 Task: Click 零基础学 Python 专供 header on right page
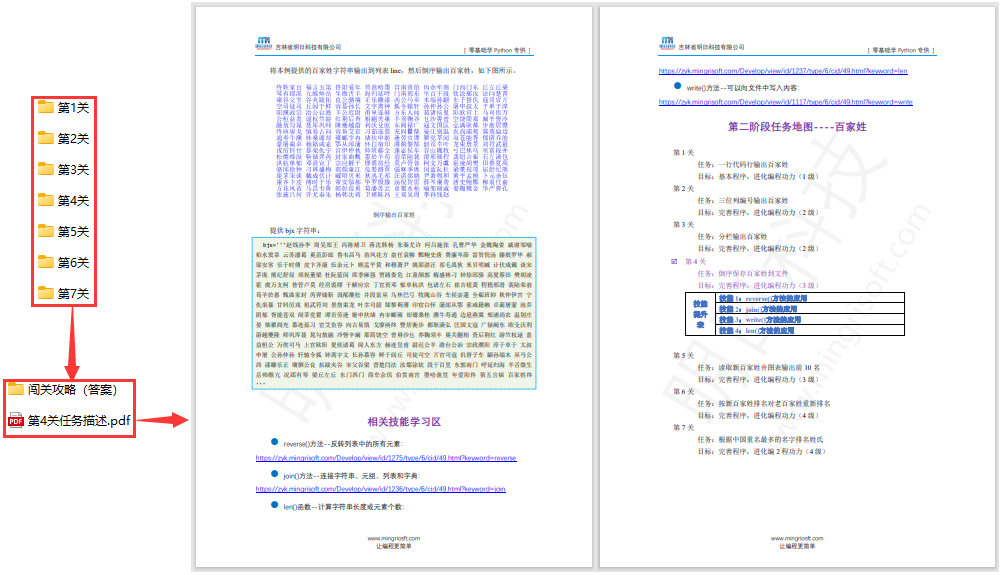point(901,50)
